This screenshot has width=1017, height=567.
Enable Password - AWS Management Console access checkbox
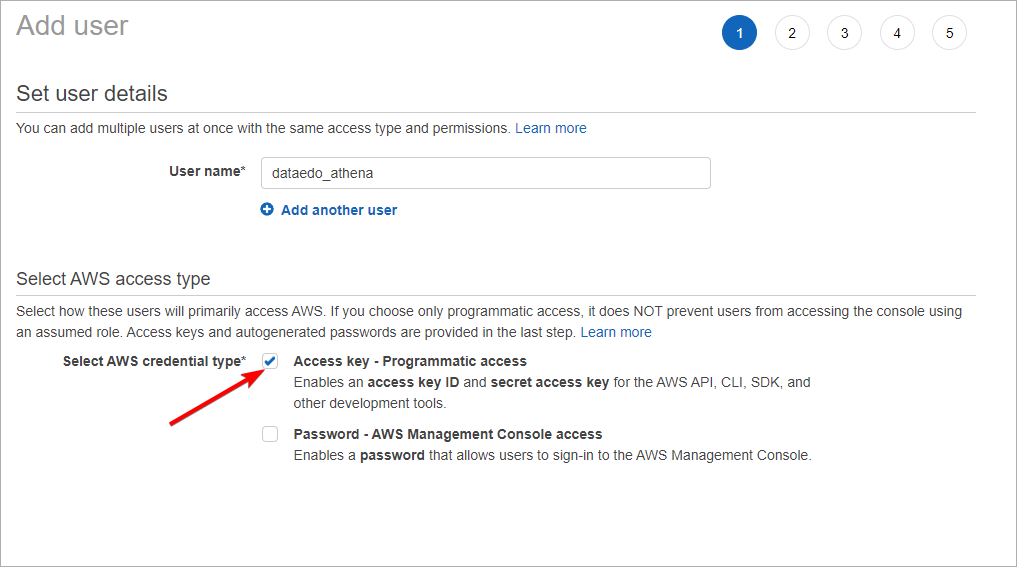(x=270, y=434)
